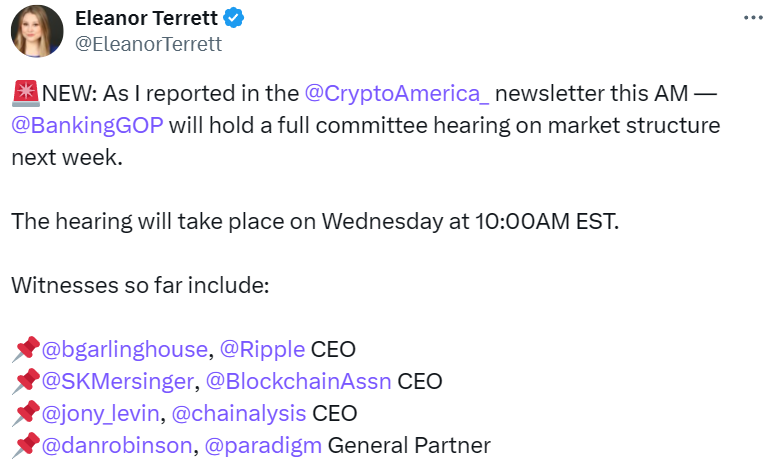773x463 pixels.
Task: Open the @bgarlinghouse profile mention
Action: [x=125, y=350]
